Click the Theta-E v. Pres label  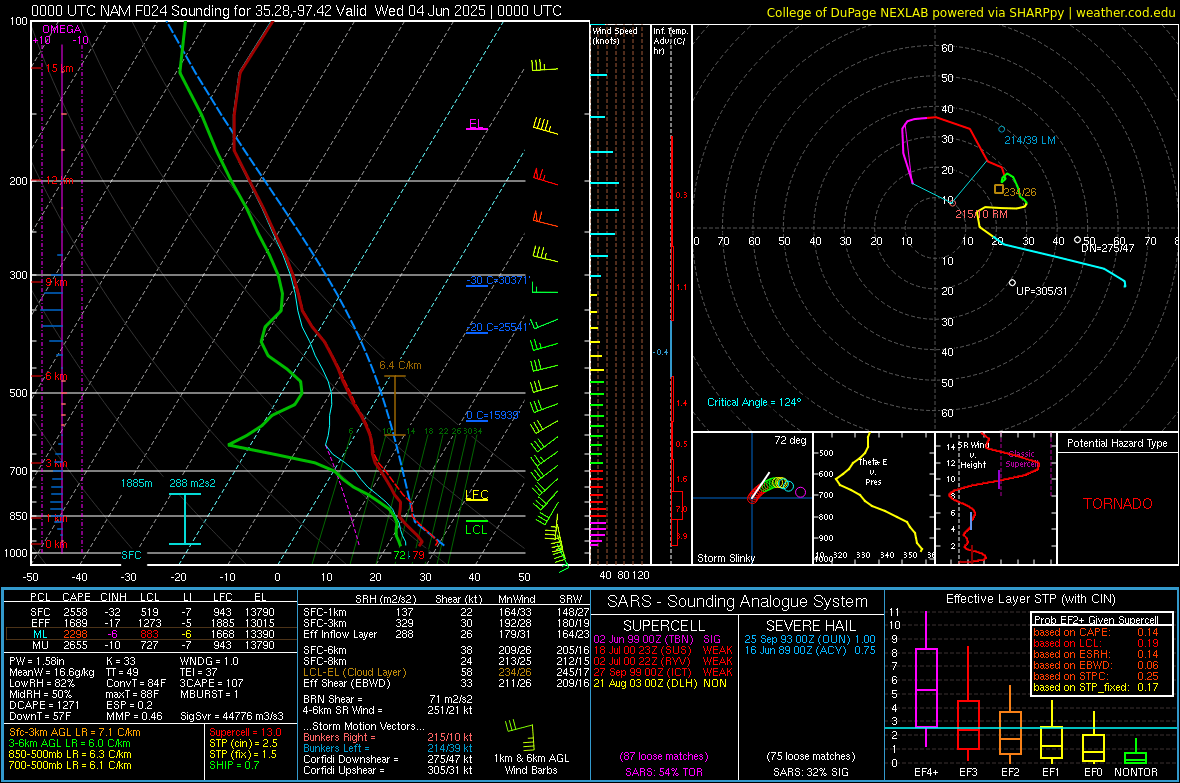coord(873,471)
